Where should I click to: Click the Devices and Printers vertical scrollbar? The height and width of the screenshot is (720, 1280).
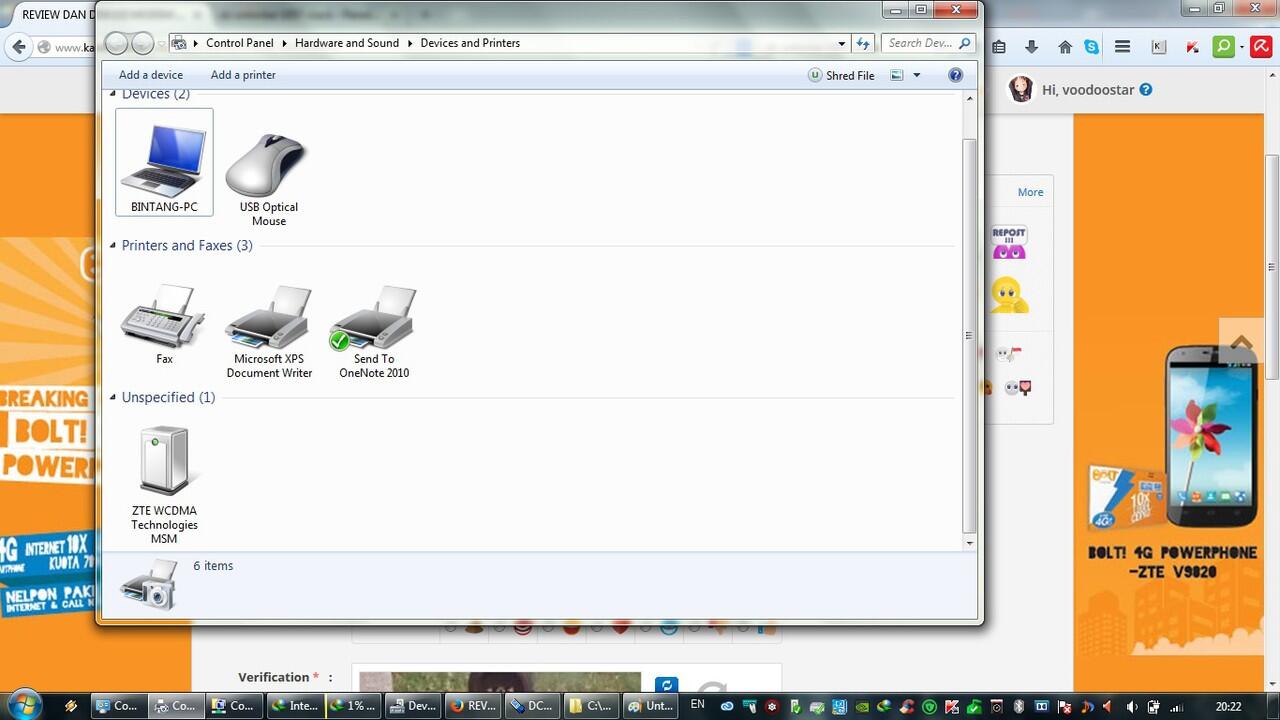[x=969, y=335]
